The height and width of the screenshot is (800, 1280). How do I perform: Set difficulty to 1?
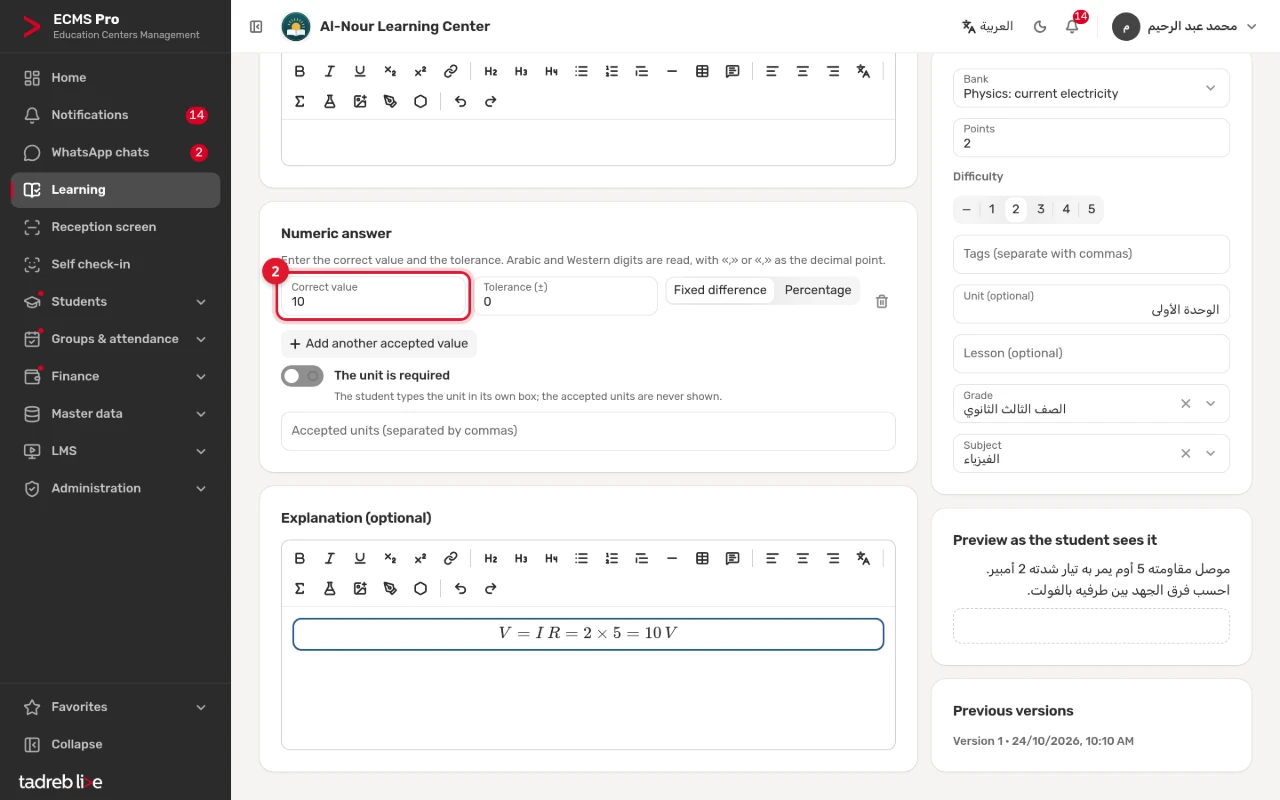tap(991, 209)
